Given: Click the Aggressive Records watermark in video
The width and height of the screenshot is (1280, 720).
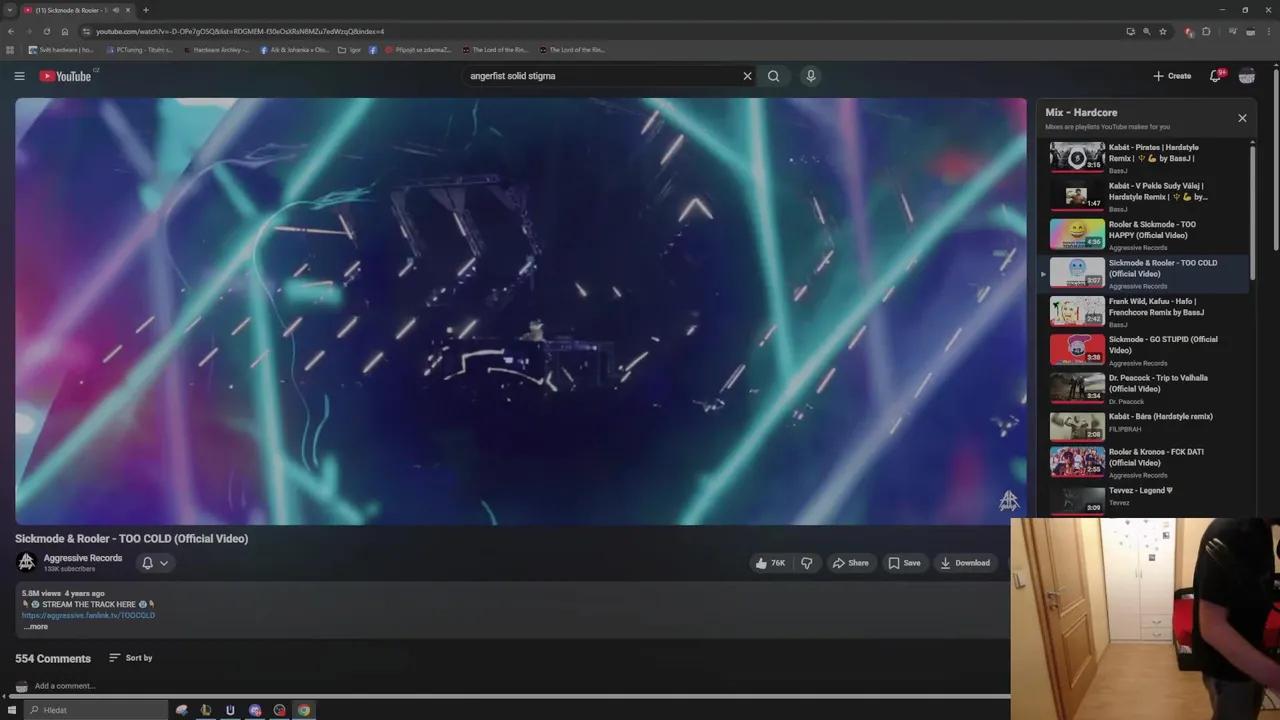Looking at the screenshot, I should pos(1008,501).
